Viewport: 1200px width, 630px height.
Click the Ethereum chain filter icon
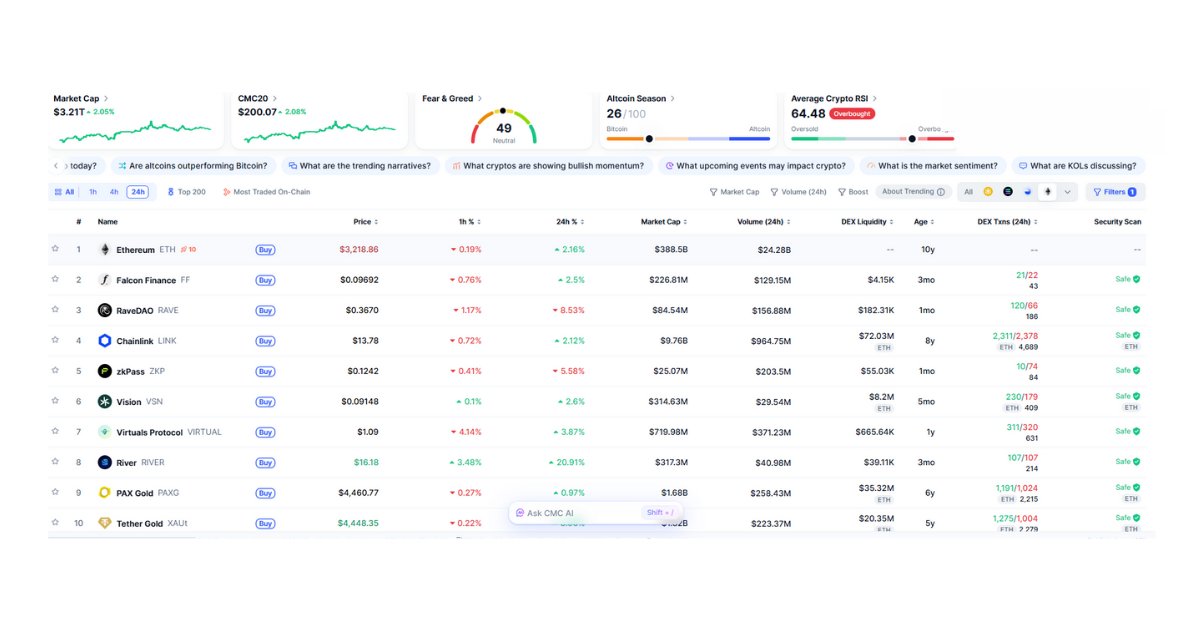[1047, 191]
